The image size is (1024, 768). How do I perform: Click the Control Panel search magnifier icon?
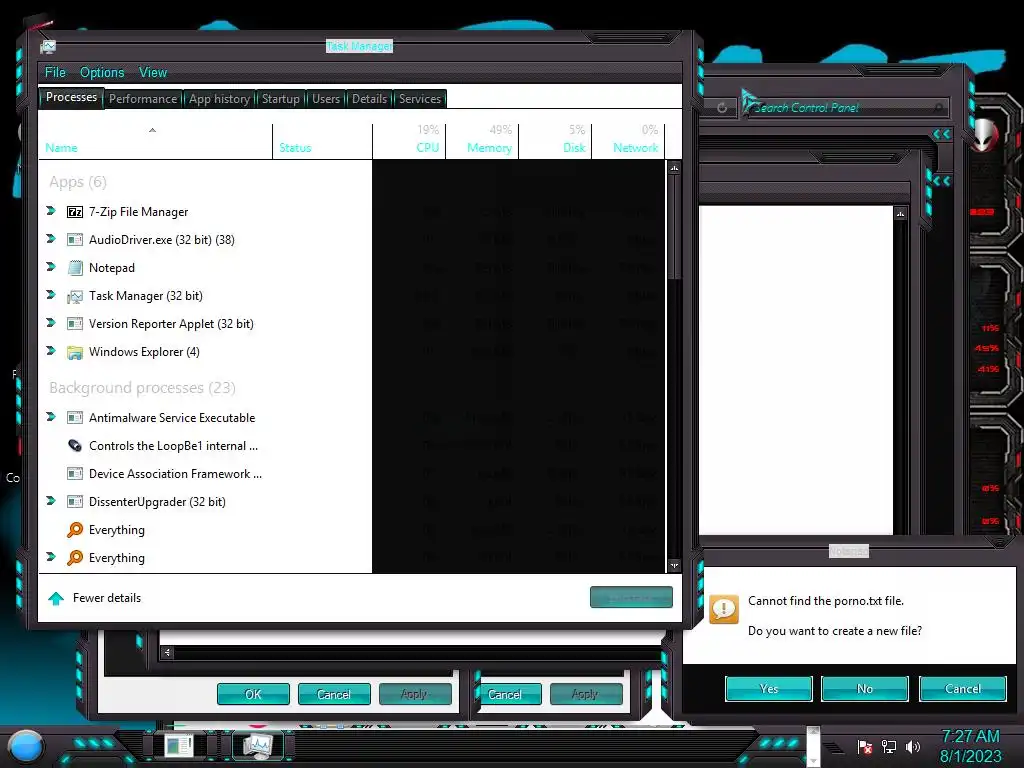[x=938, y=108]
